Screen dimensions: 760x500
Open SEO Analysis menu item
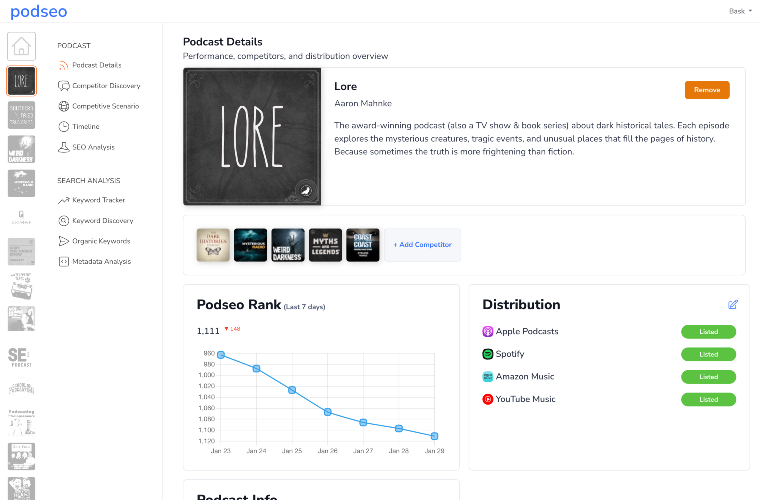pos(94,147)
